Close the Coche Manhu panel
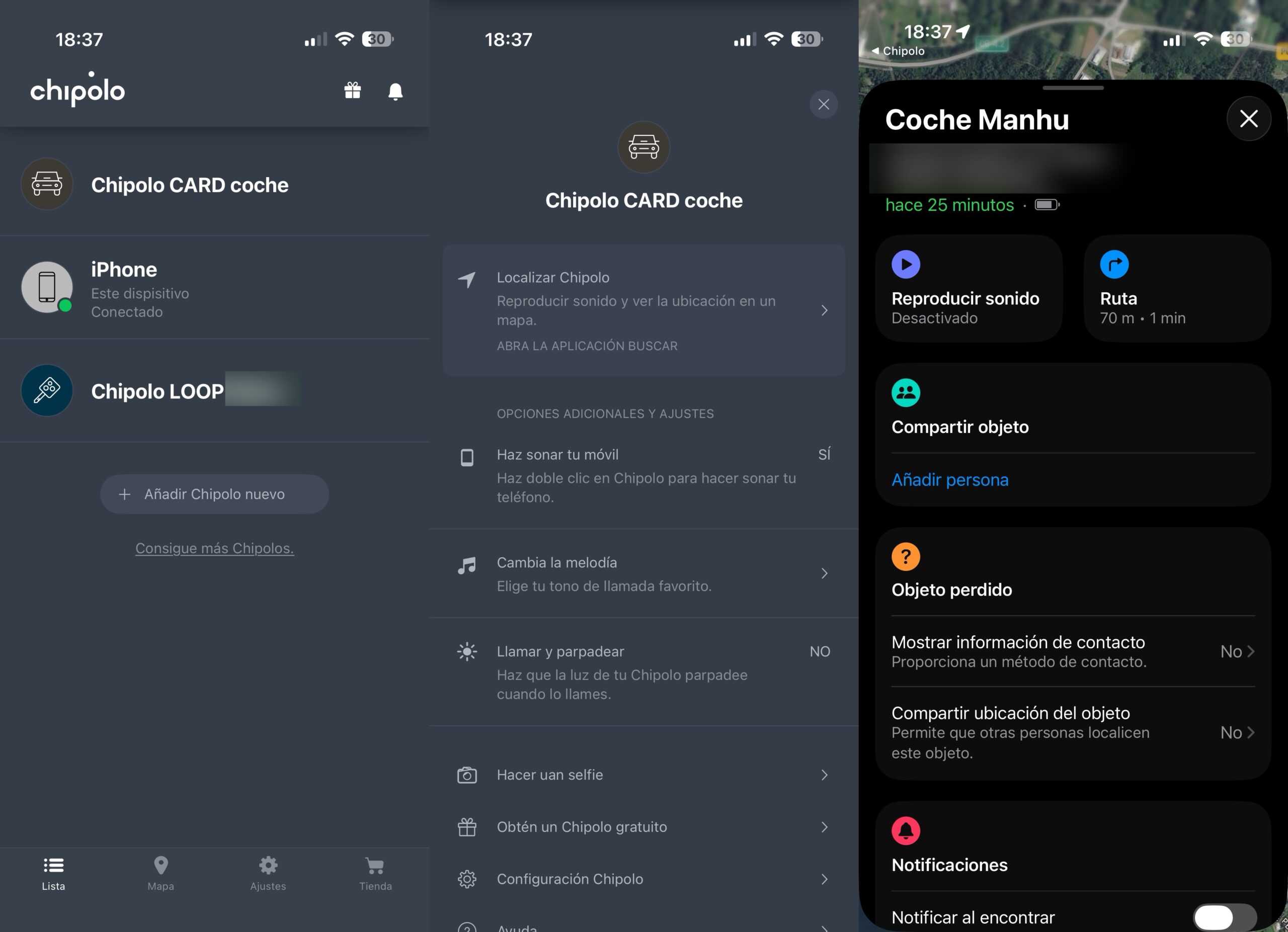 coord(1248,119)
